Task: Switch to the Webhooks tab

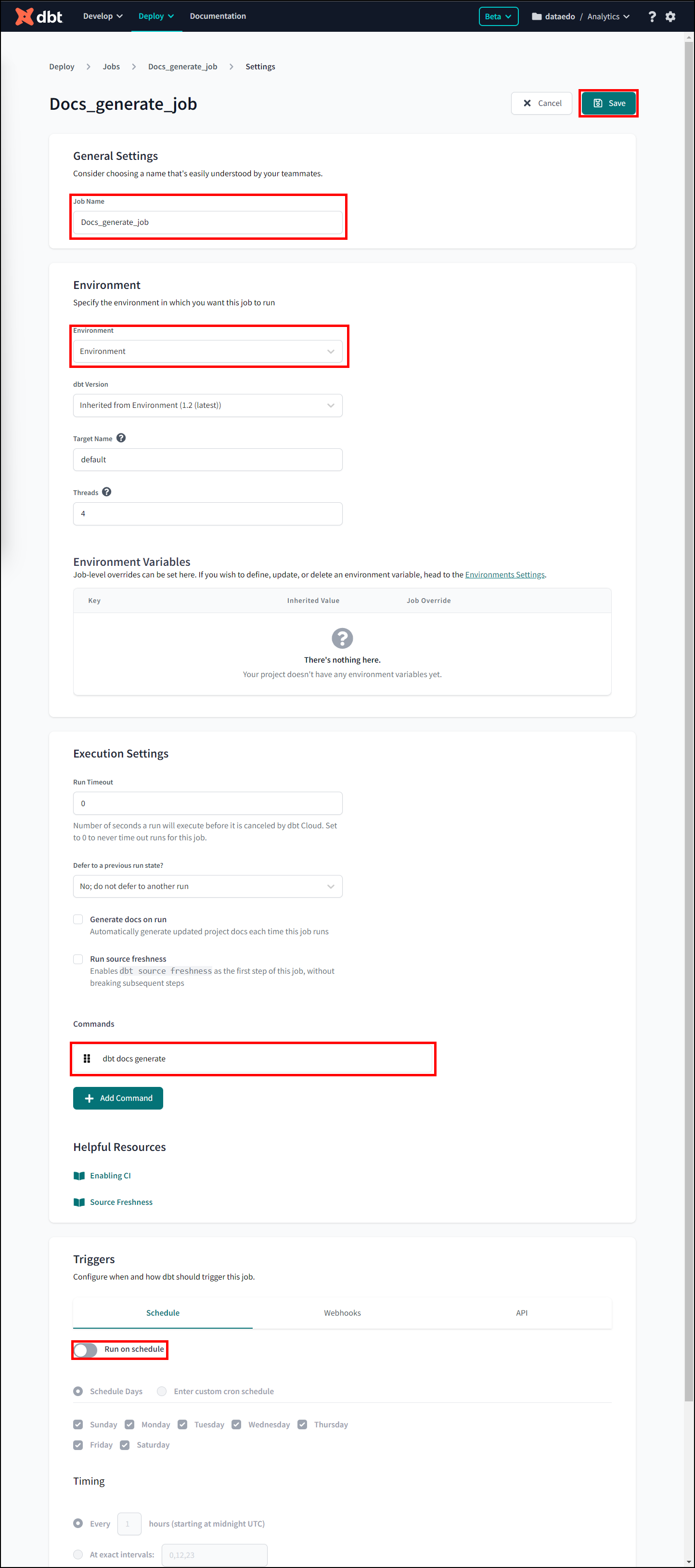Action: tap(342, 1313)
